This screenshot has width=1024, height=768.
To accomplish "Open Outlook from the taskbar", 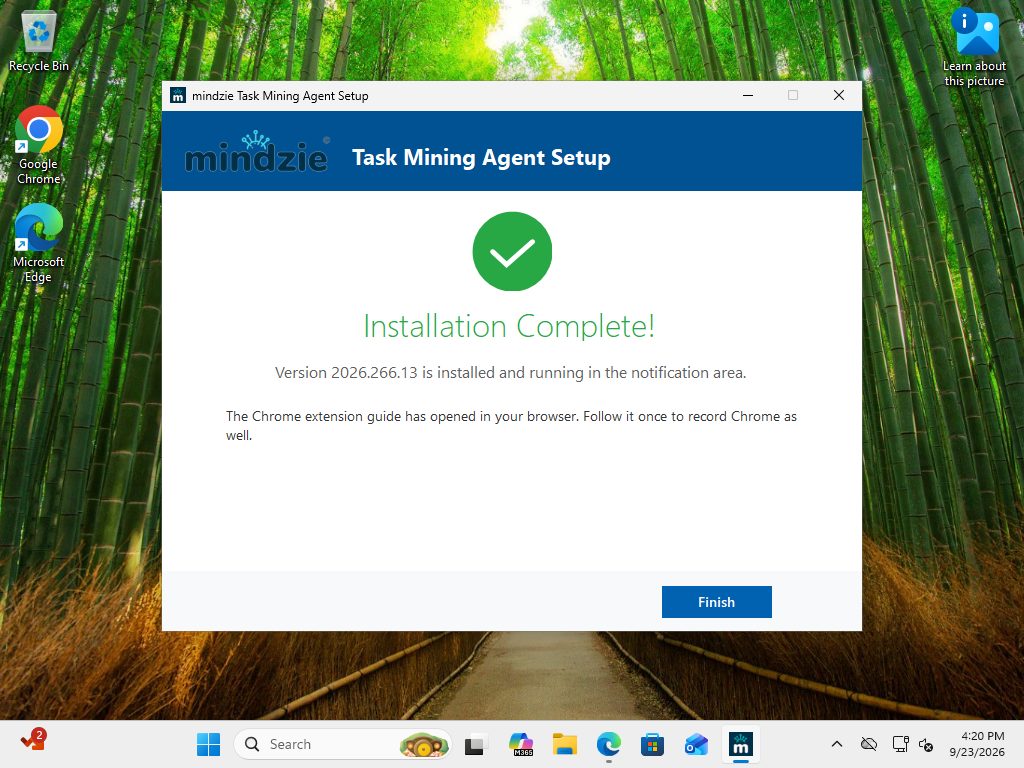I will [x=696, y=744].
